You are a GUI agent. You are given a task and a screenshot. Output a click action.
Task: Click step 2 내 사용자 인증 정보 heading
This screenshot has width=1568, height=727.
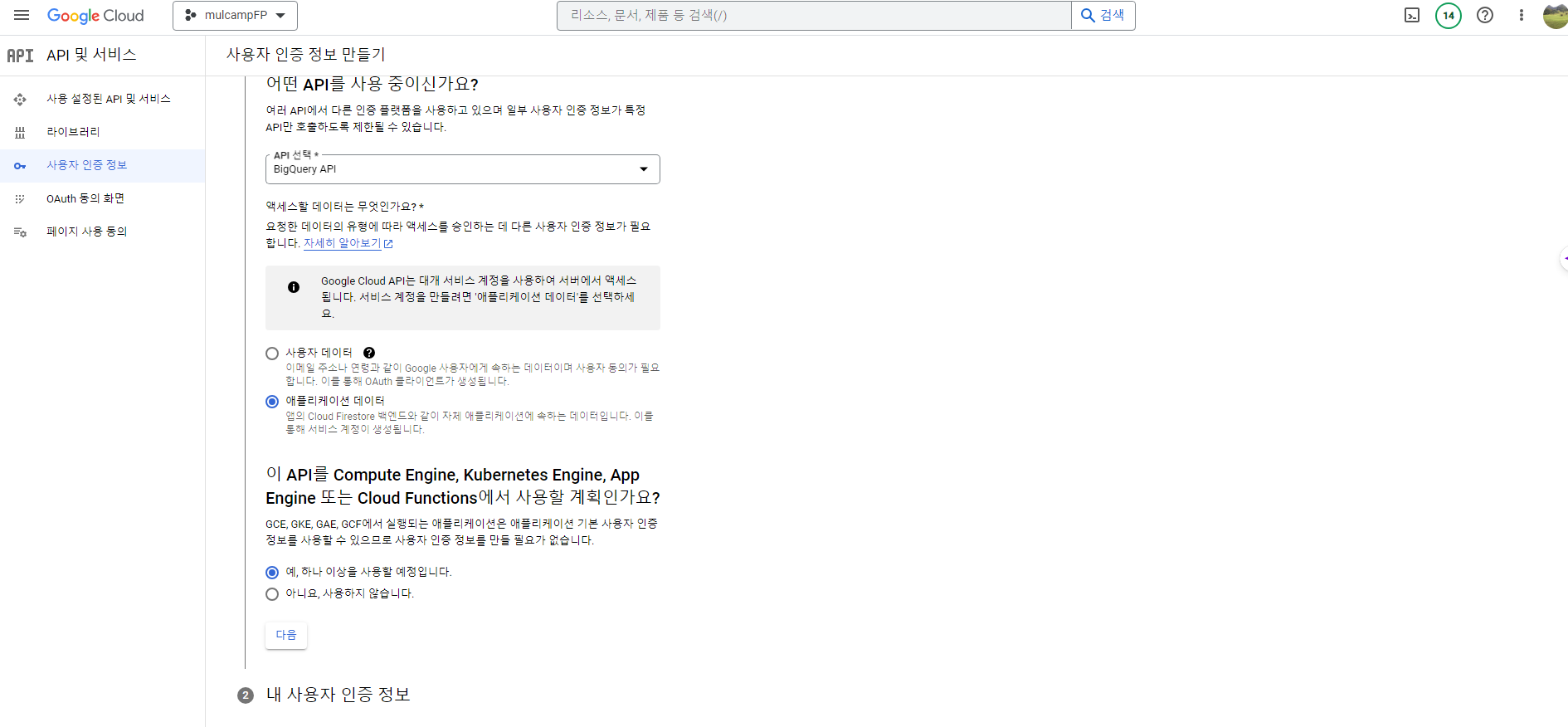coord(338,695)
